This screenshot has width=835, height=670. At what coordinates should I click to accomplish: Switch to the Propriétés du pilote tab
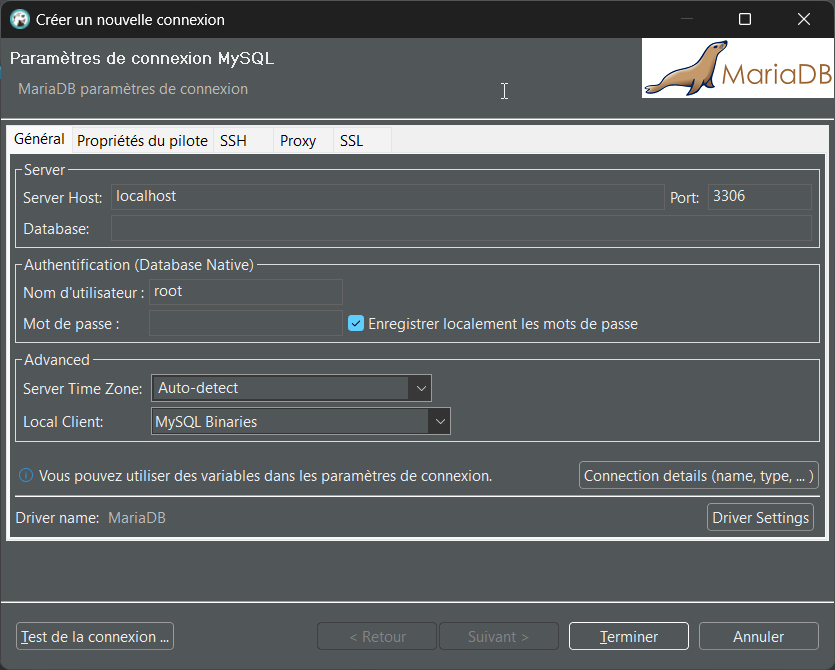click(142, 140)
